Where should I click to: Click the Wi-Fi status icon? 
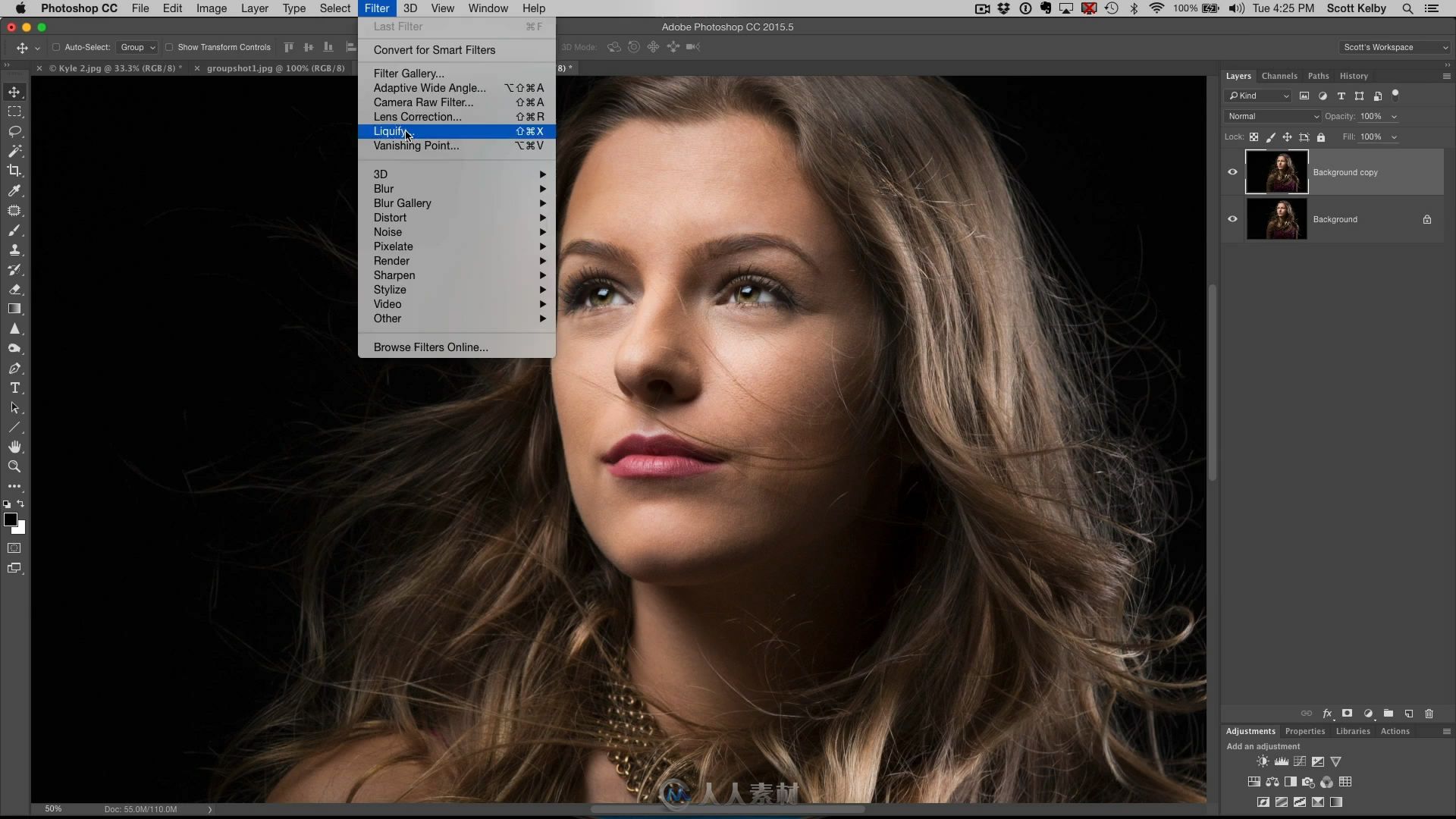click(1156, 8)
